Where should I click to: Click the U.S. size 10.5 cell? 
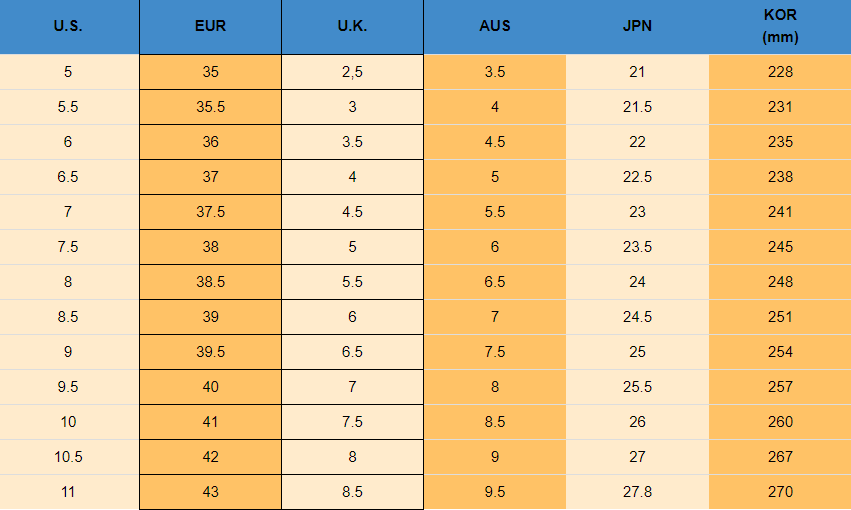(68, 457)
